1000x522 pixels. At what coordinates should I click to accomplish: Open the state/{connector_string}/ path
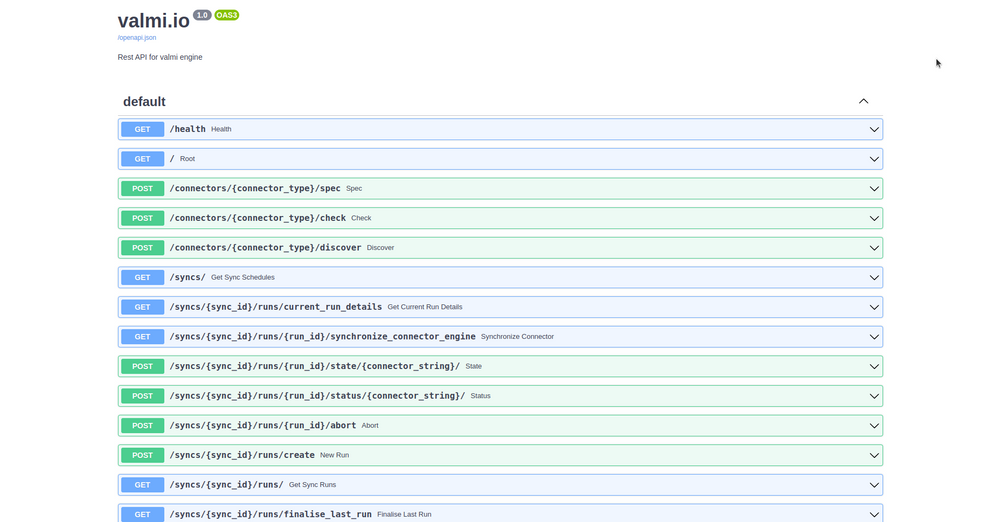click(x=314, y=366)
